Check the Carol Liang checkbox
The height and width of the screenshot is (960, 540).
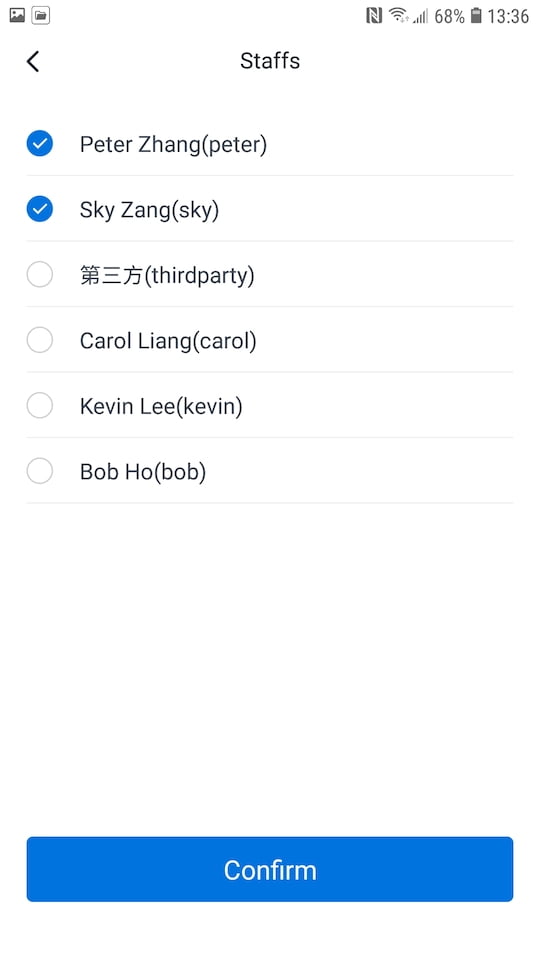pyautogui.click(x=40, y=340)
